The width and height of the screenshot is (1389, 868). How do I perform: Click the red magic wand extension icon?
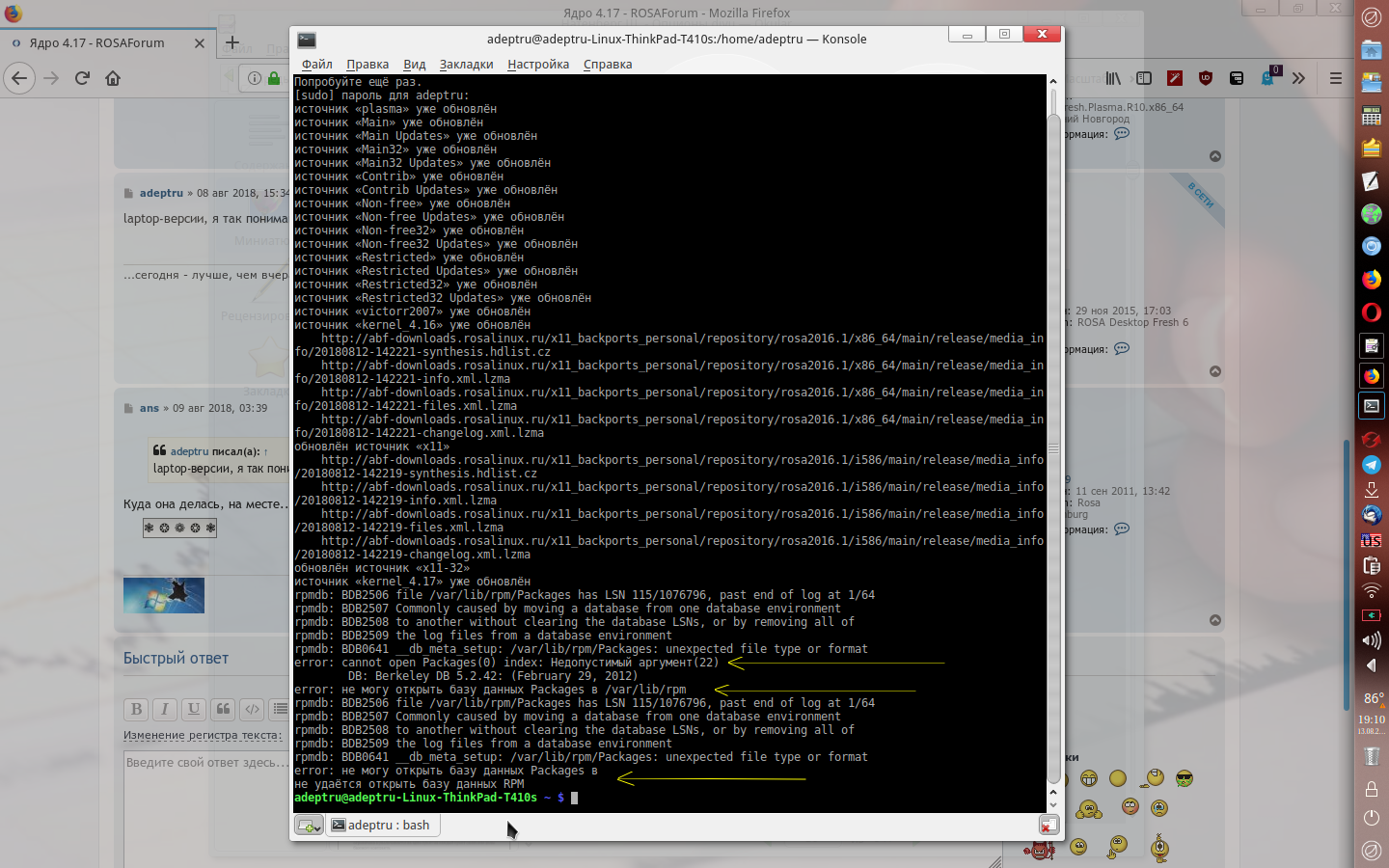click(x=1175, y=78)
